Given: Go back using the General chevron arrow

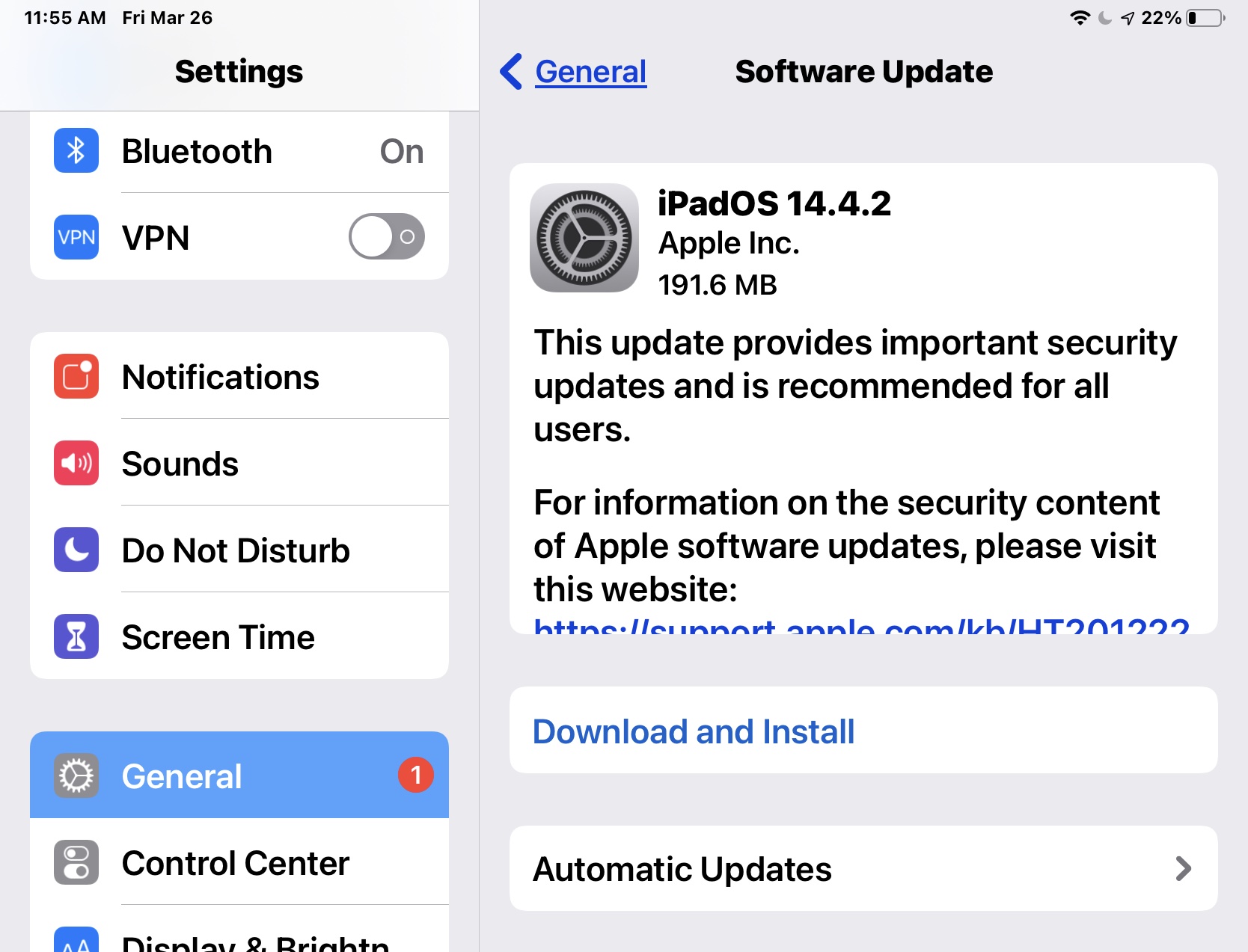Looking at the screenshot, I should pos(511,72).
